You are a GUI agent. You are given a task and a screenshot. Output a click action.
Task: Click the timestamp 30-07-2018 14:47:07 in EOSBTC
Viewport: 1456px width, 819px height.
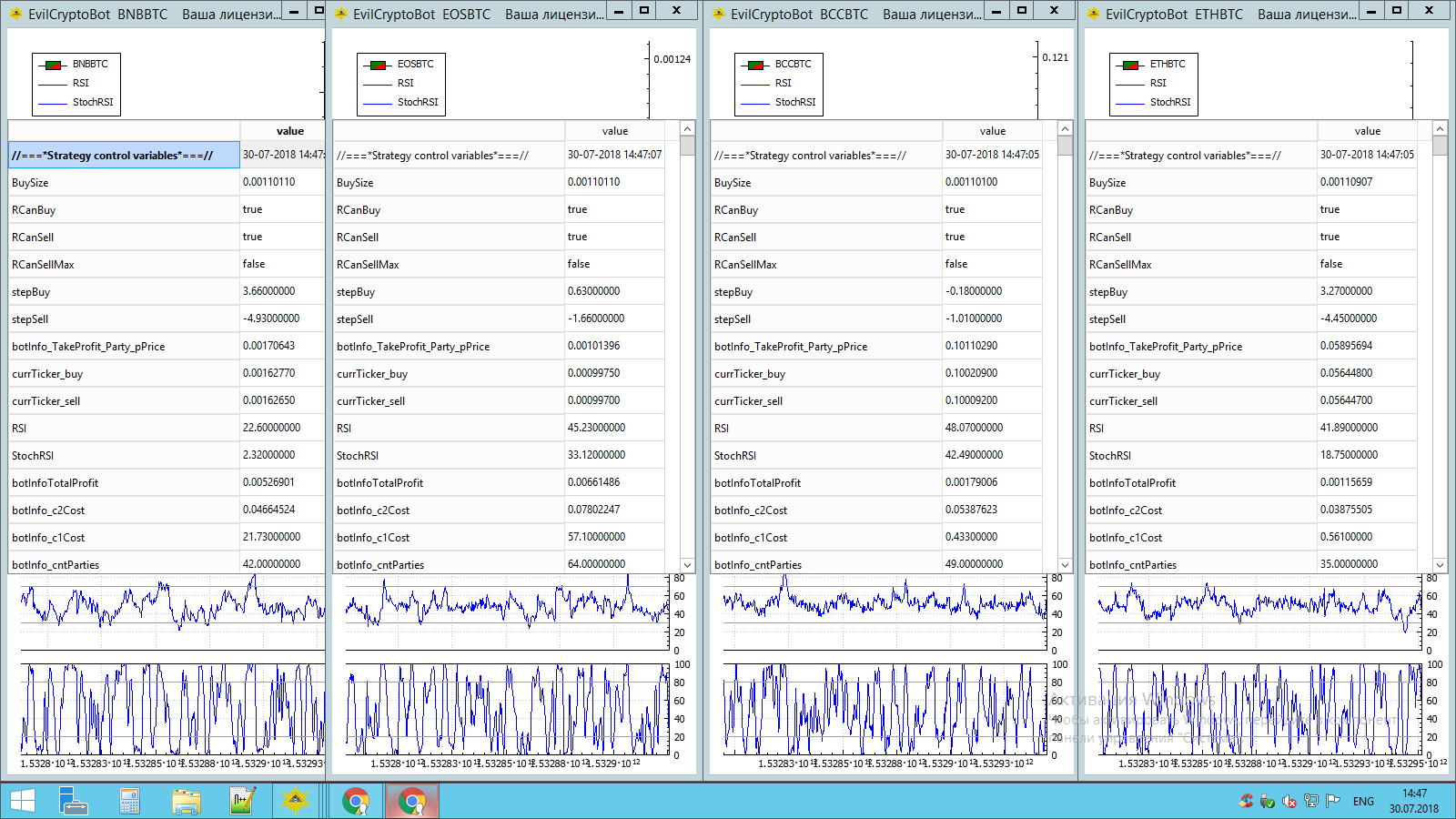point(615,155)
